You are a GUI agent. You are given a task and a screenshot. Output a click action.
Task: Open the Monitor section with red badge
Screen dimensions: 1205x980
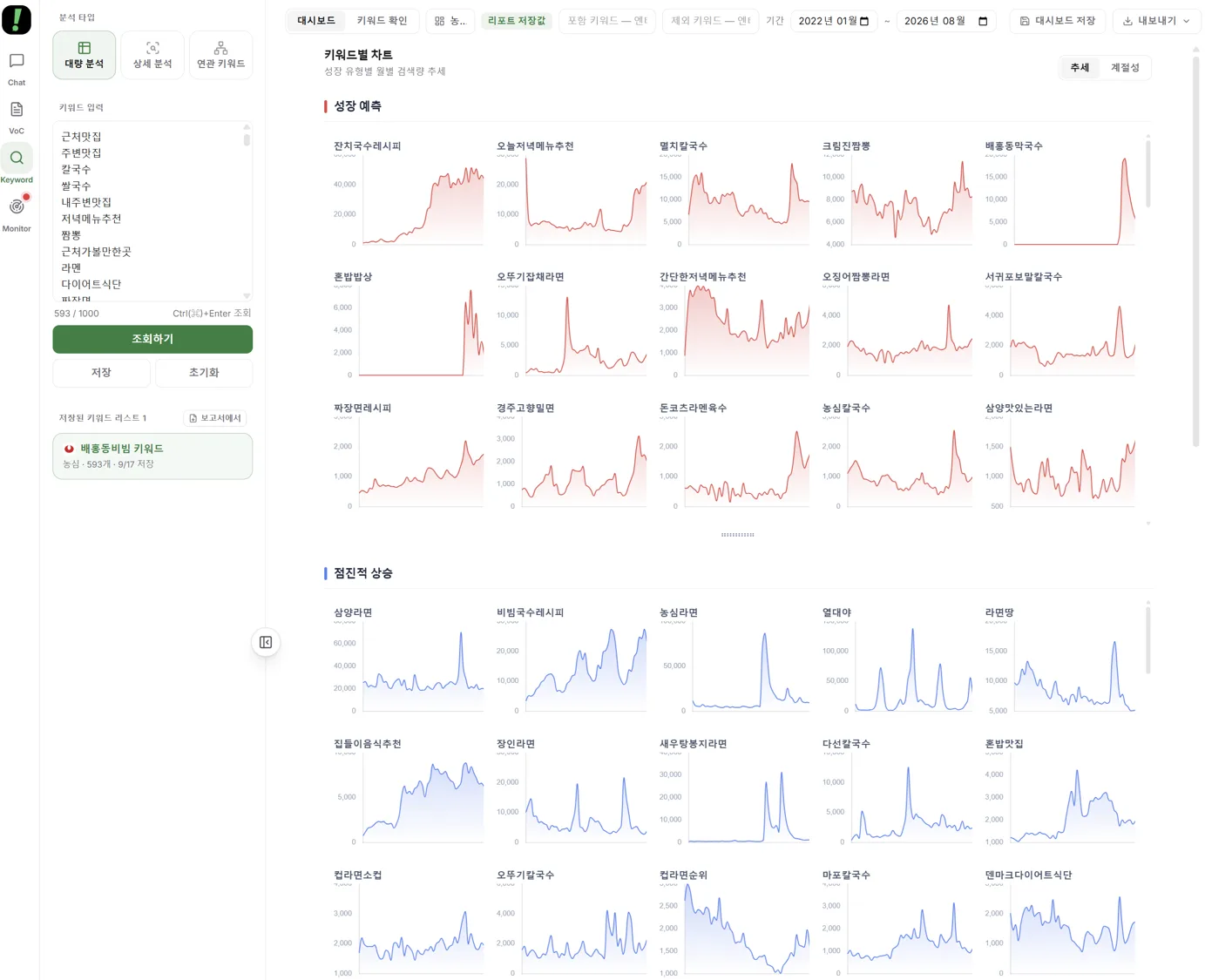click(x=17, y=214)
